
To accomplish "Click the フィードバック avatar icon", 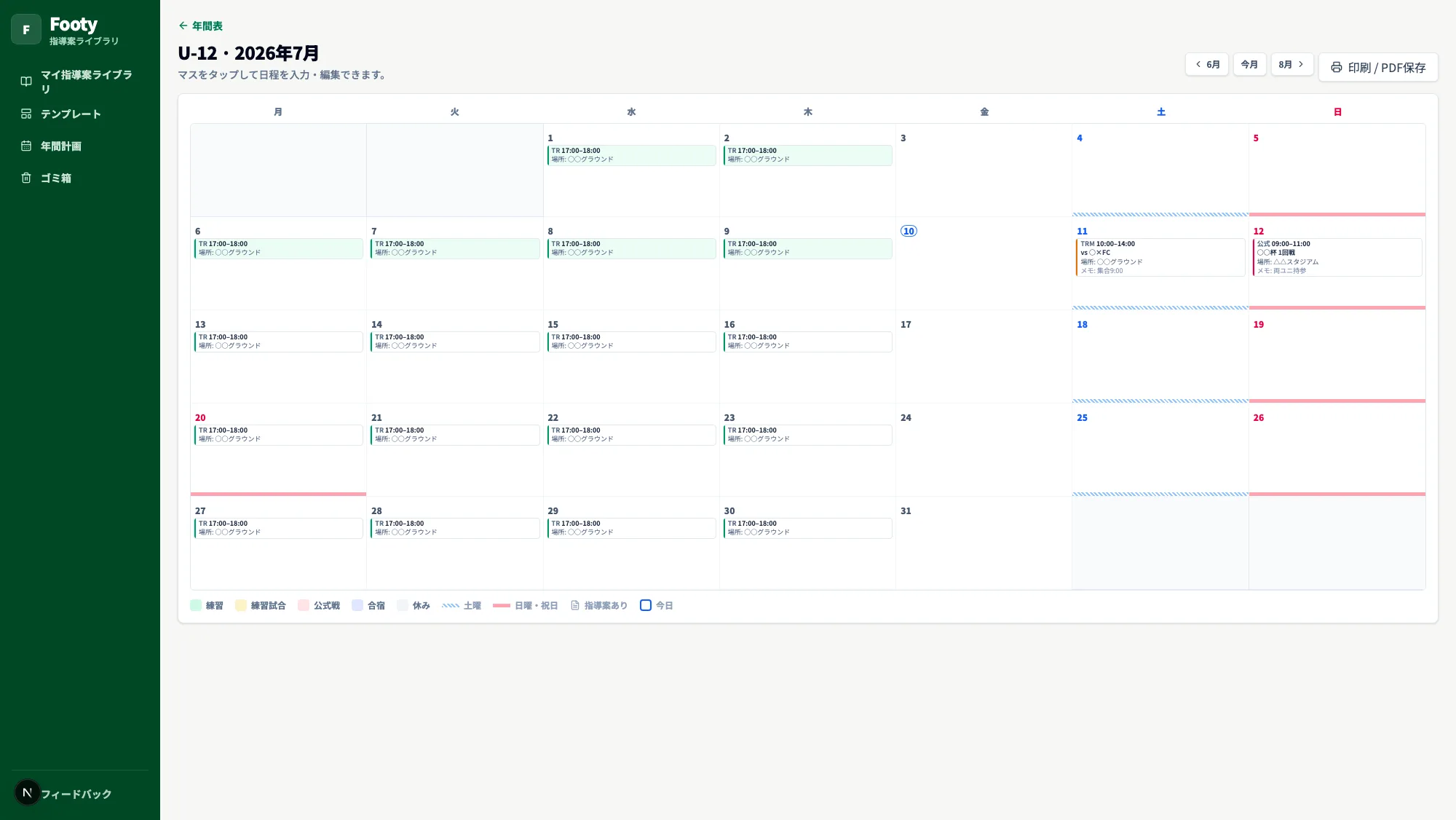I will tap(28, 792).
